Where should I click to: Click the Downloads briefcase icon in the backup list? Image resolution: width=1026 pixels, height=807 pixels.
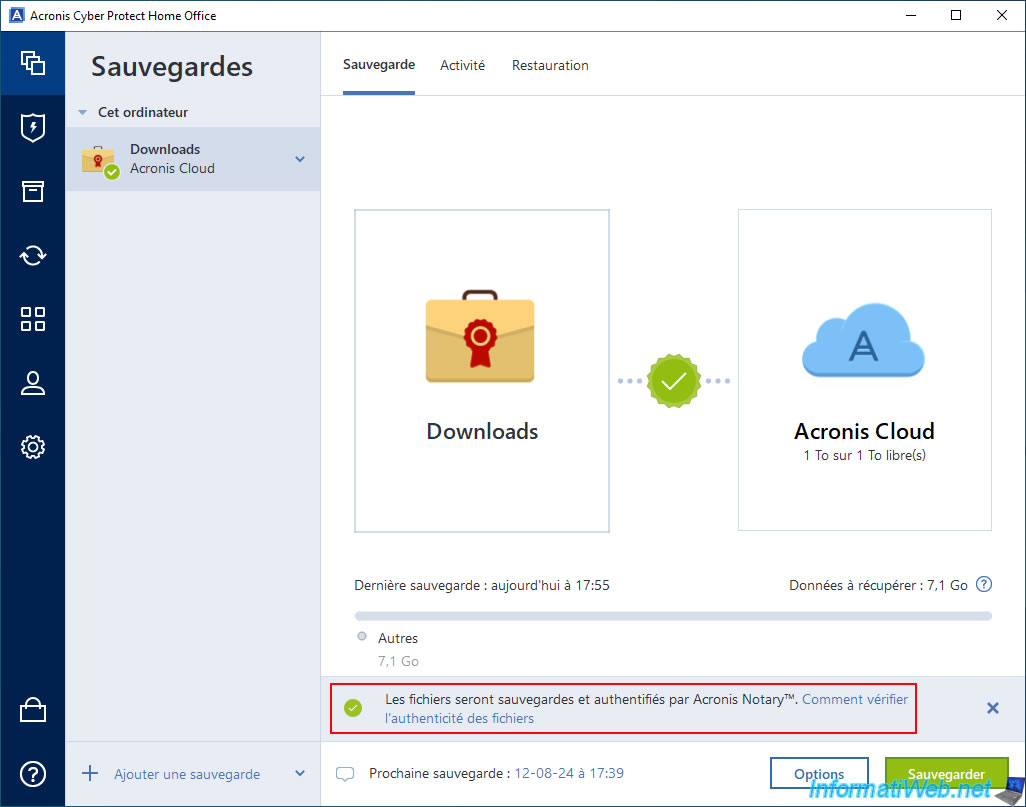[99, 161]
